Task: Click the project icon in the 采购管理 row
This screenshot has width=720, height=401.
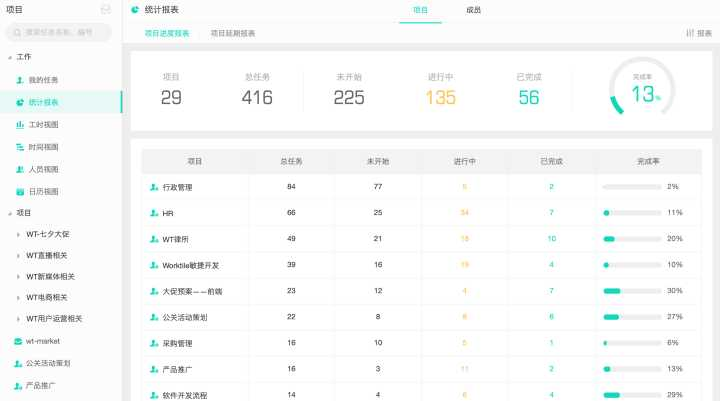Action: pos(154,344)
